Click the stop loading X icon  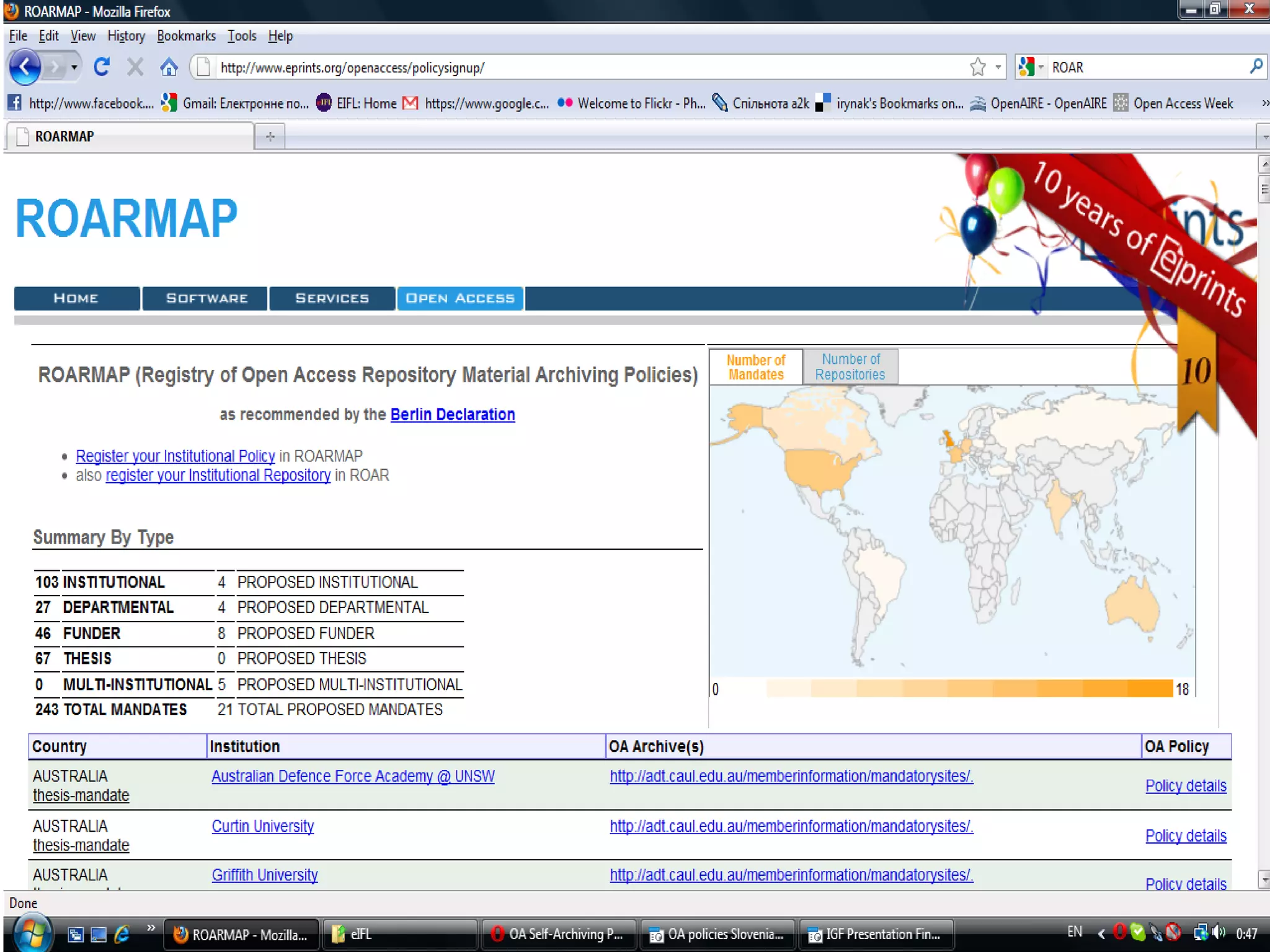(x=135, y=67)
